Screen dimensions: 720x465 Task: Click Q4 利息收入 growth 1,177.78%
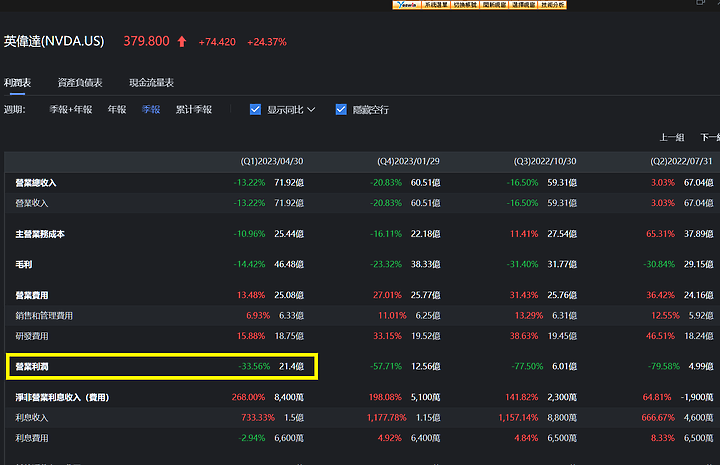(x=386, y=418)
